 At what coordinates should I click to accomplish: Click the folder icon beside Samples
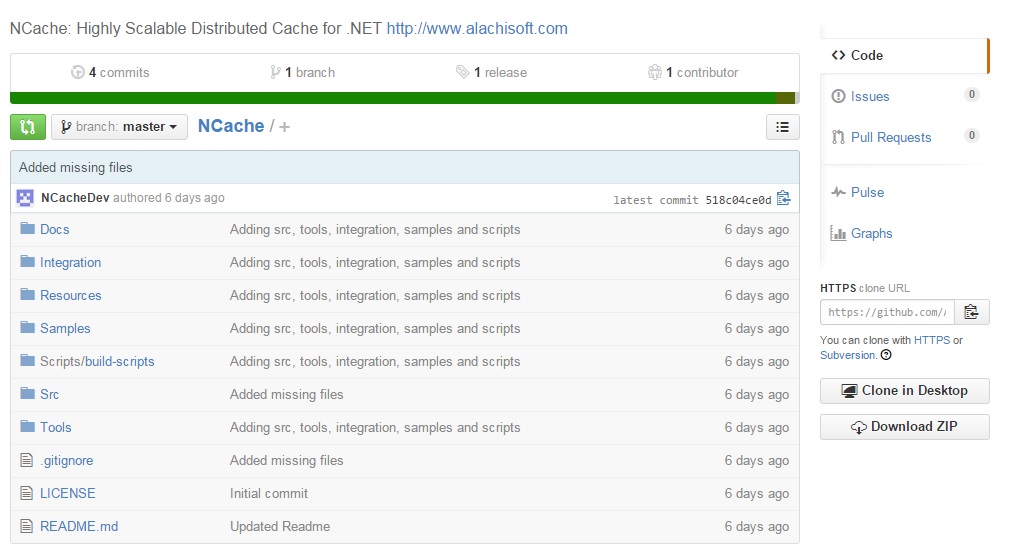pyautogui.click(x=27, y=327)
